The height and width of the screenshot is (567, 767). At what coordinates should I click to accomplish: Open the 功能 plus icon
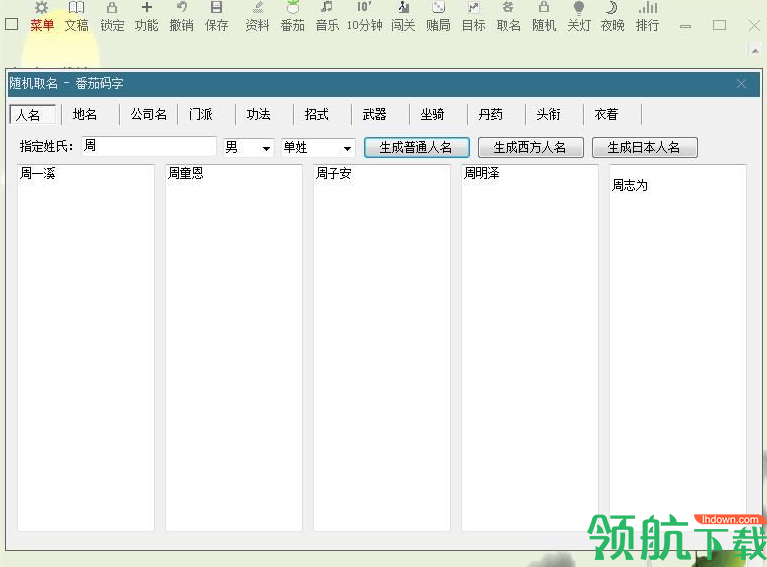[x=147, y=16]
